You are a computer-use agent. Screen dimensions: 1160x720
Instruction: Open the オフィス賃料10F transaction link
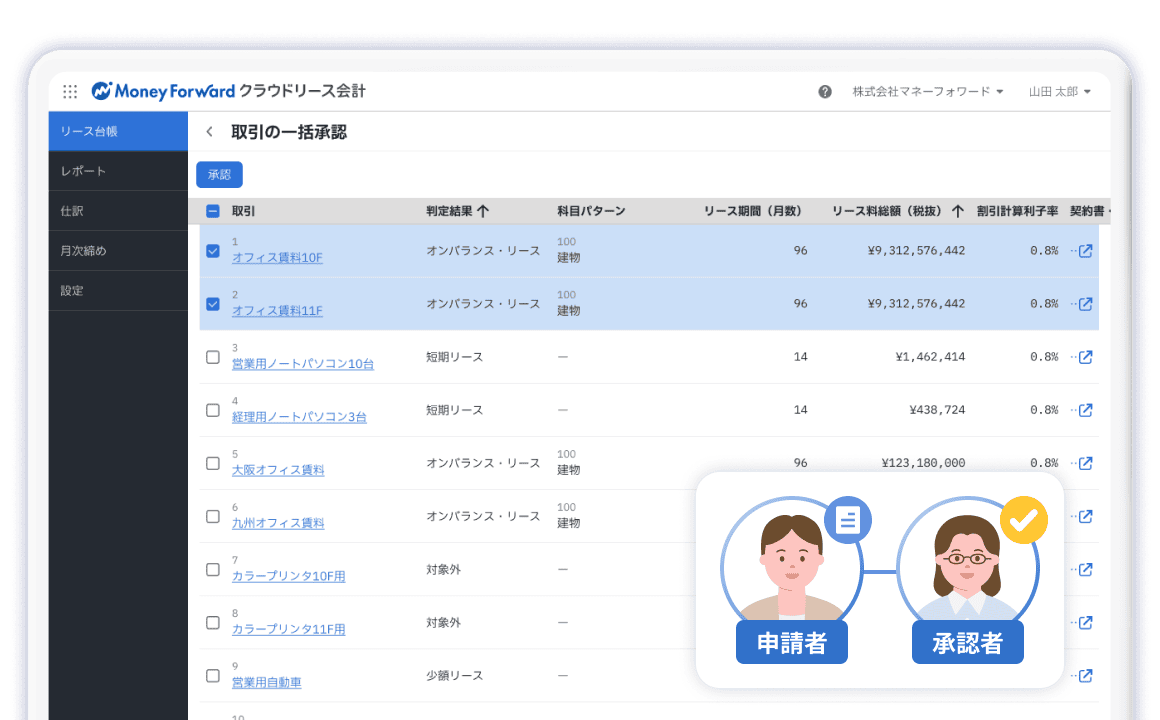[x=277, y=258]
